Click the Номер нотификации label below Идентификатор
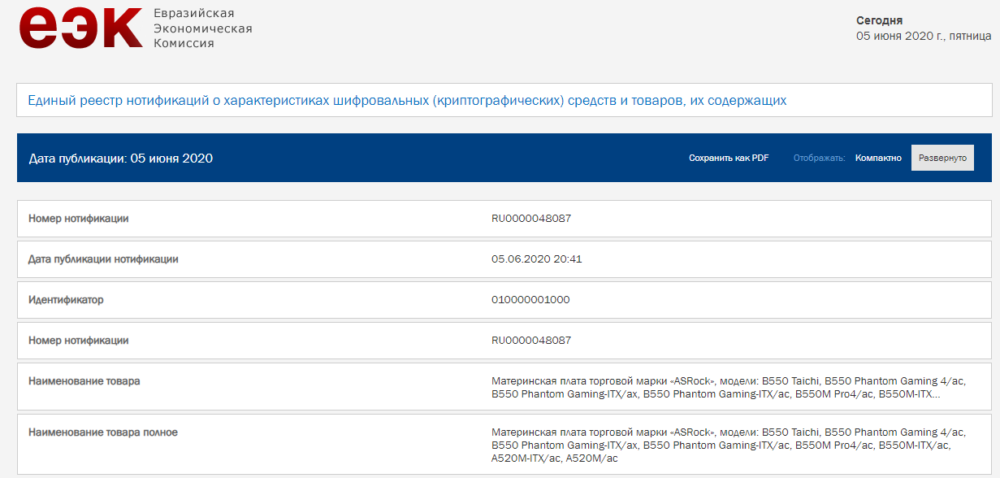This screenshot has width=1000, height=478. [x=78, y=340]
